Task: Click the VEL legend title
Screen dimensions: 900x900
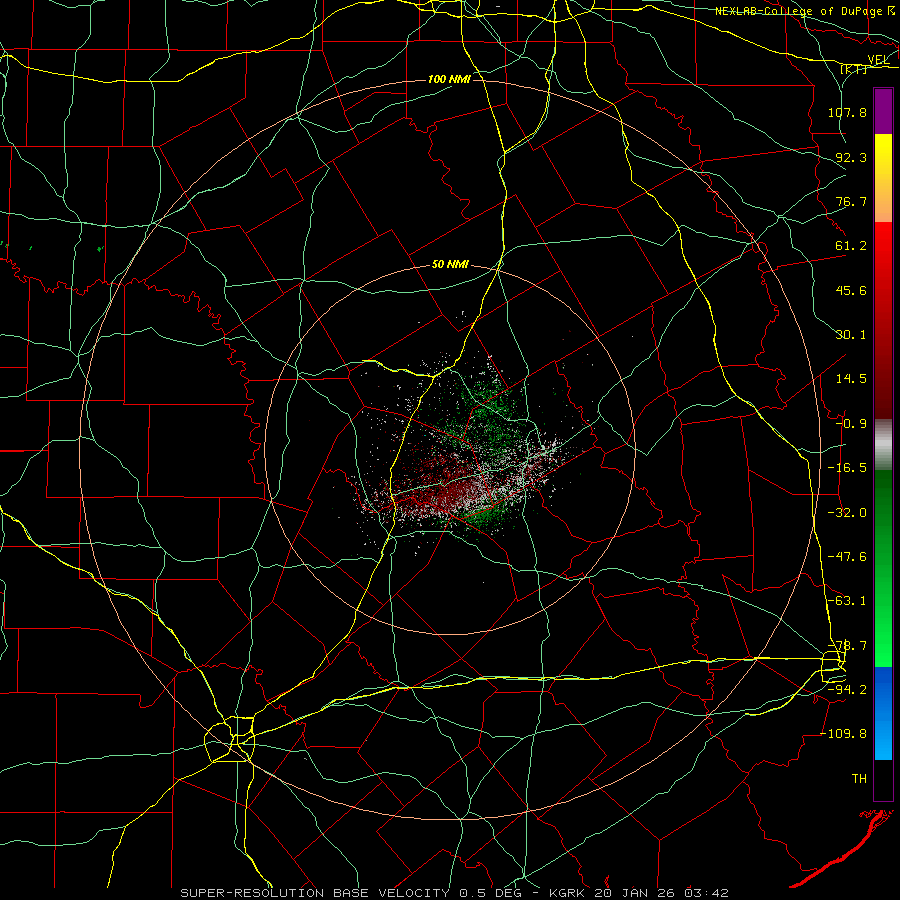Action: coord(878,60)
